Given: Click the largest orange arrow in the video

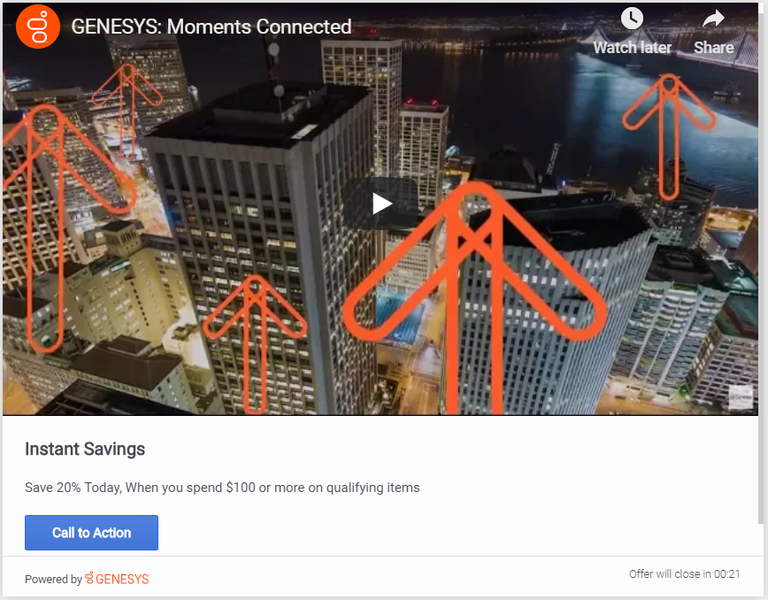Looking at the screenshot, I should point(474,298).
